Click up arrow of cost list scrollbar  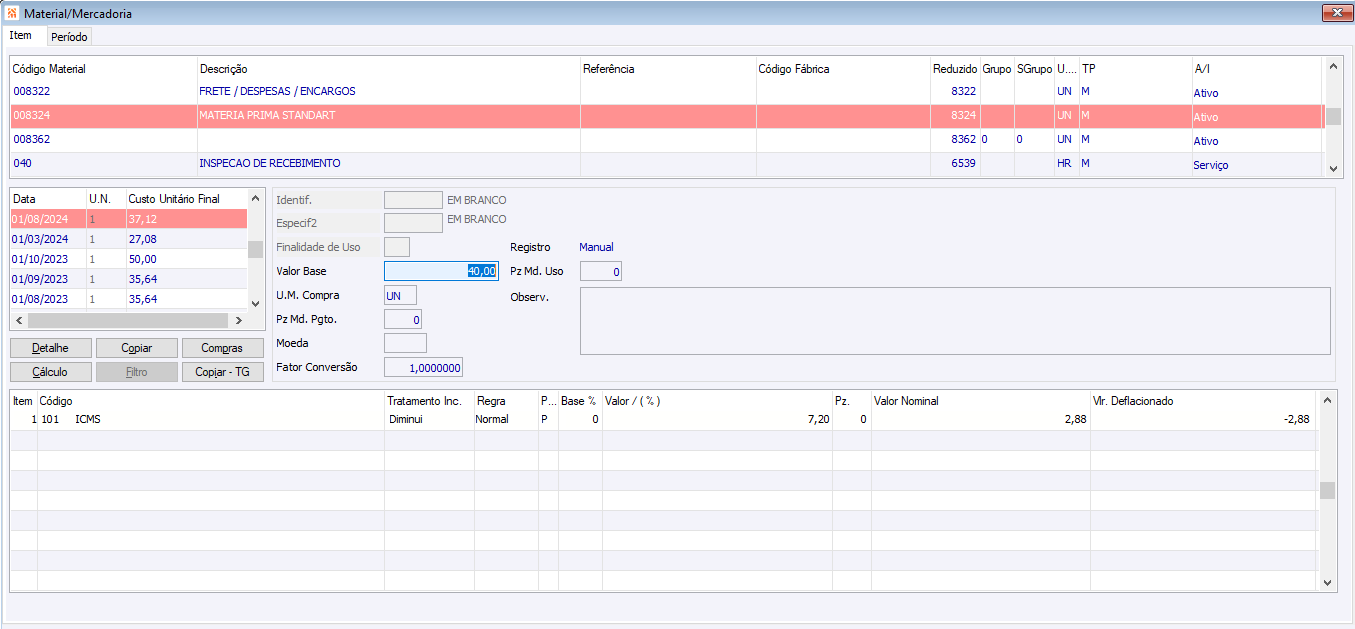[x=255, y=198]
